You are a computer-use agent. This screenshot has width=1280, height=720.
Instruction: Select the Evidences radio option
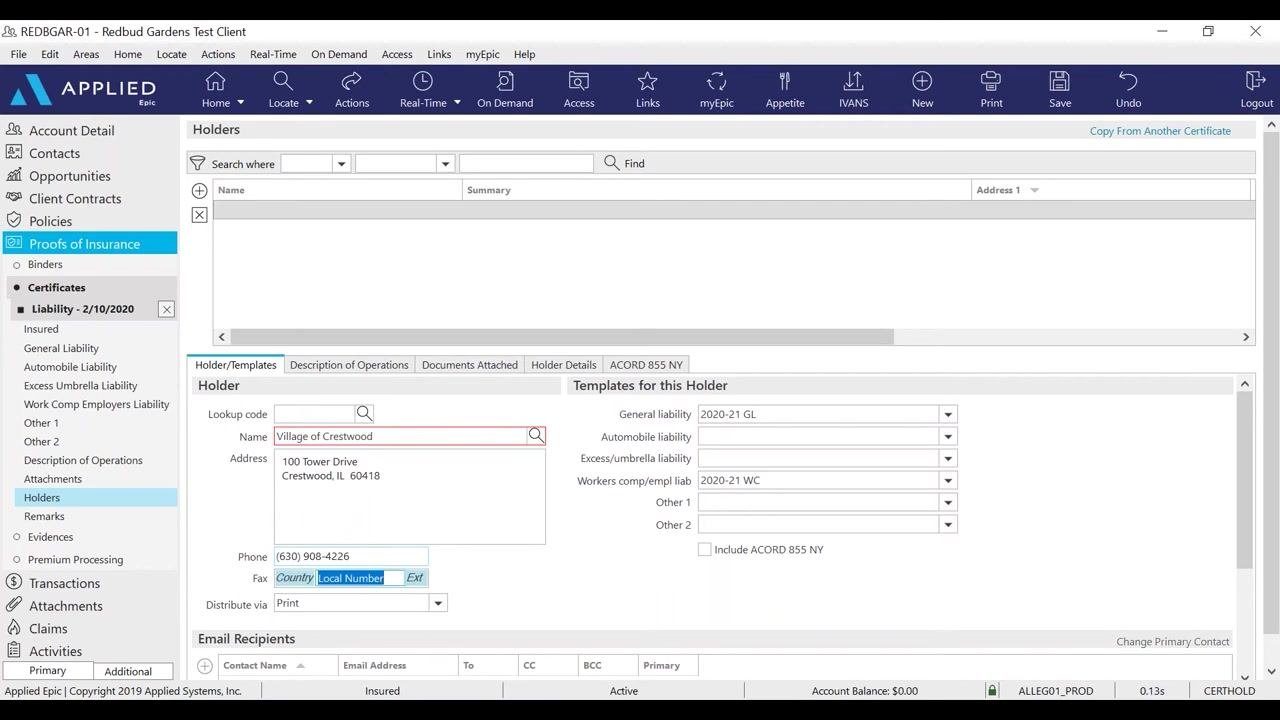pyautogui.click(x=17, y=537)
